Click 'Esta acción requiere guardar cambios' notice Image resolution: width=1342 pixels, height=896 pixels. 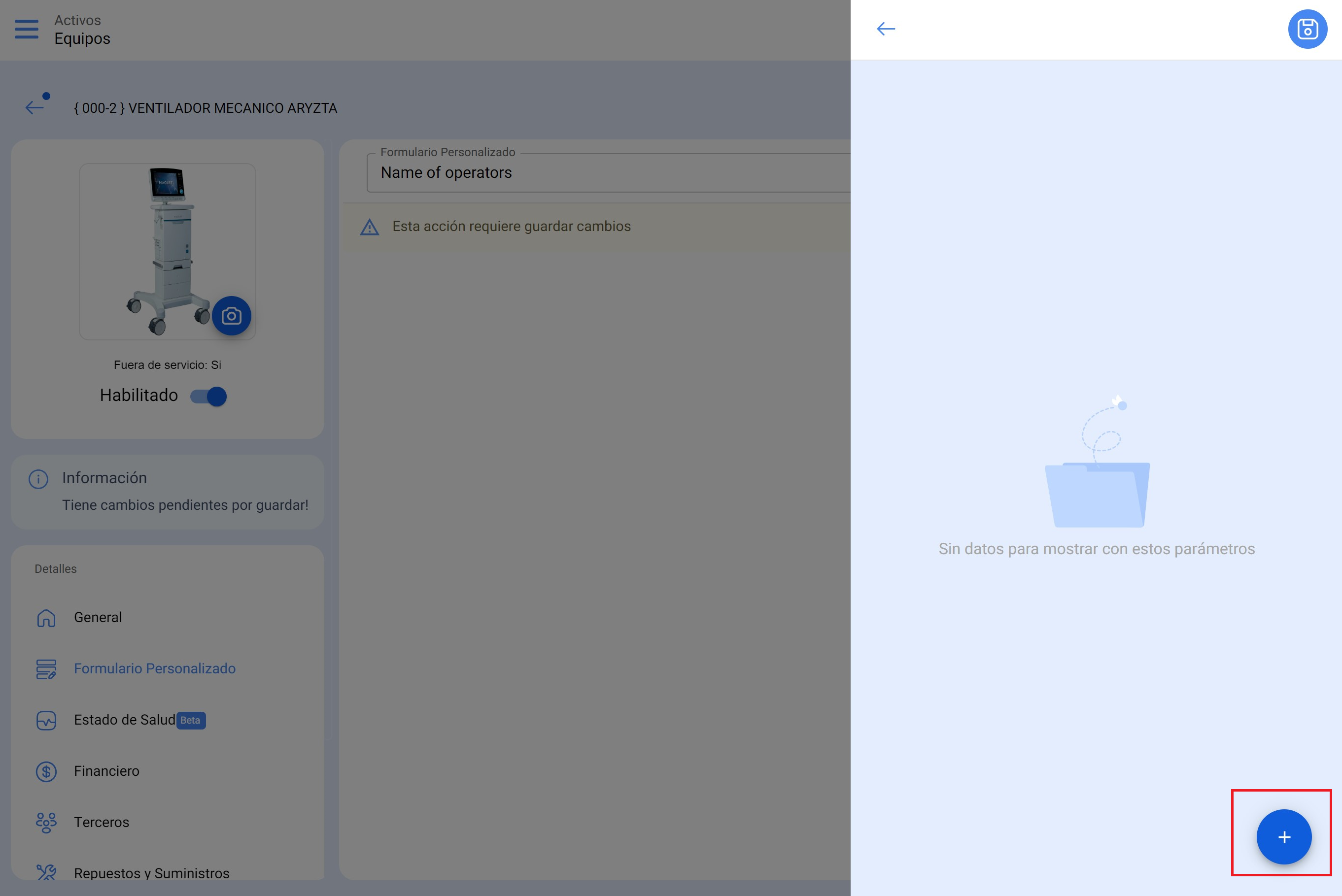click(x=512, y=226)
